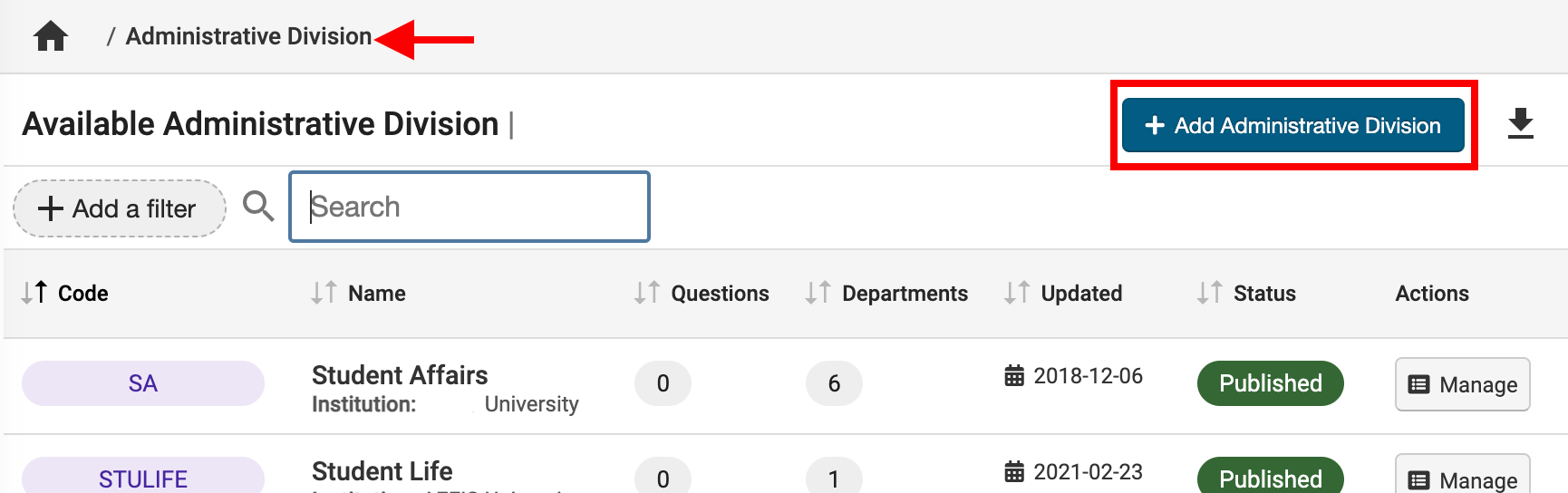
Task: Open the Add a filter dropdown
Action: point(119,208)
